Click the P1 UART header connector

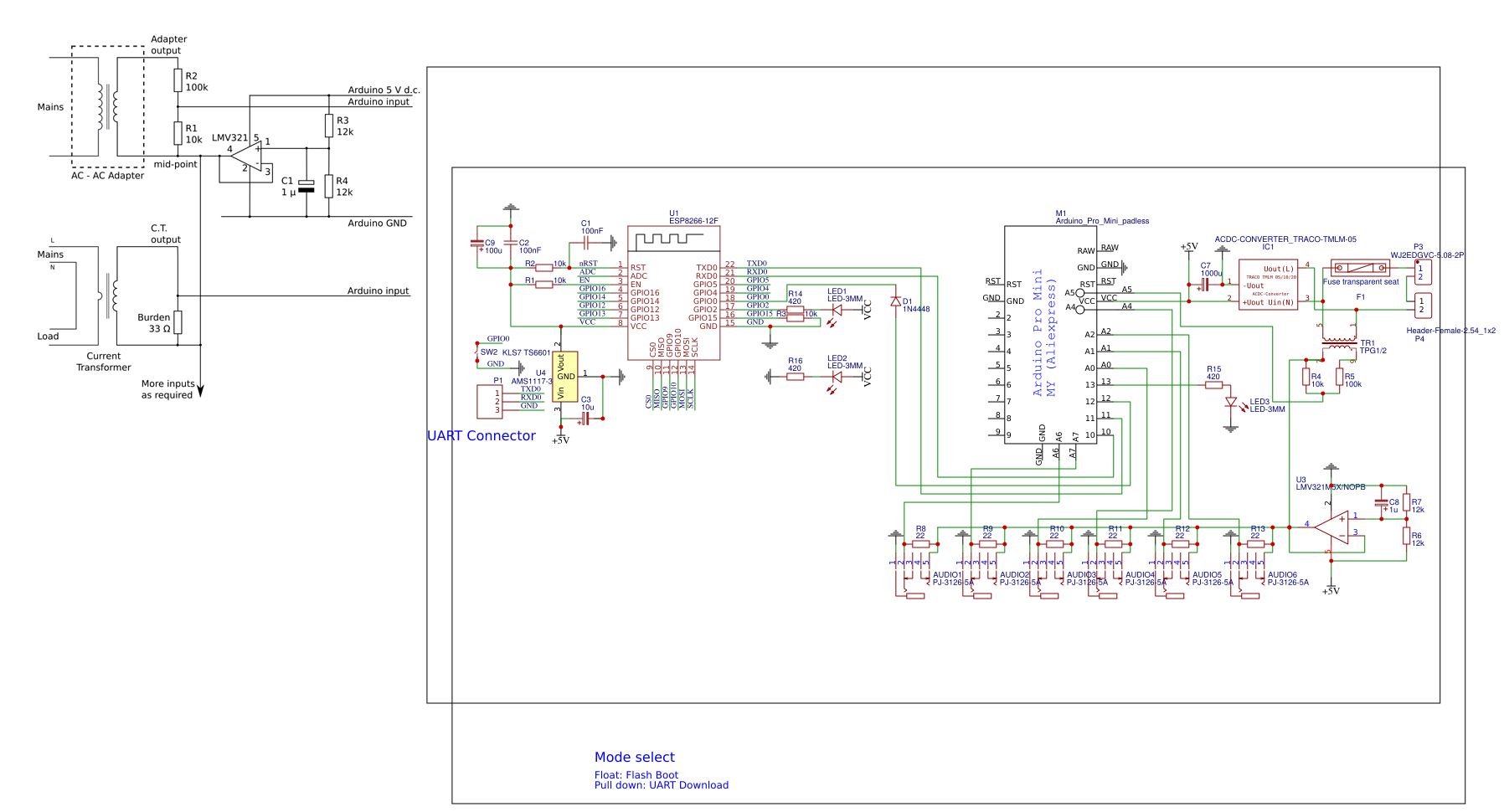[x=489, y=402]
